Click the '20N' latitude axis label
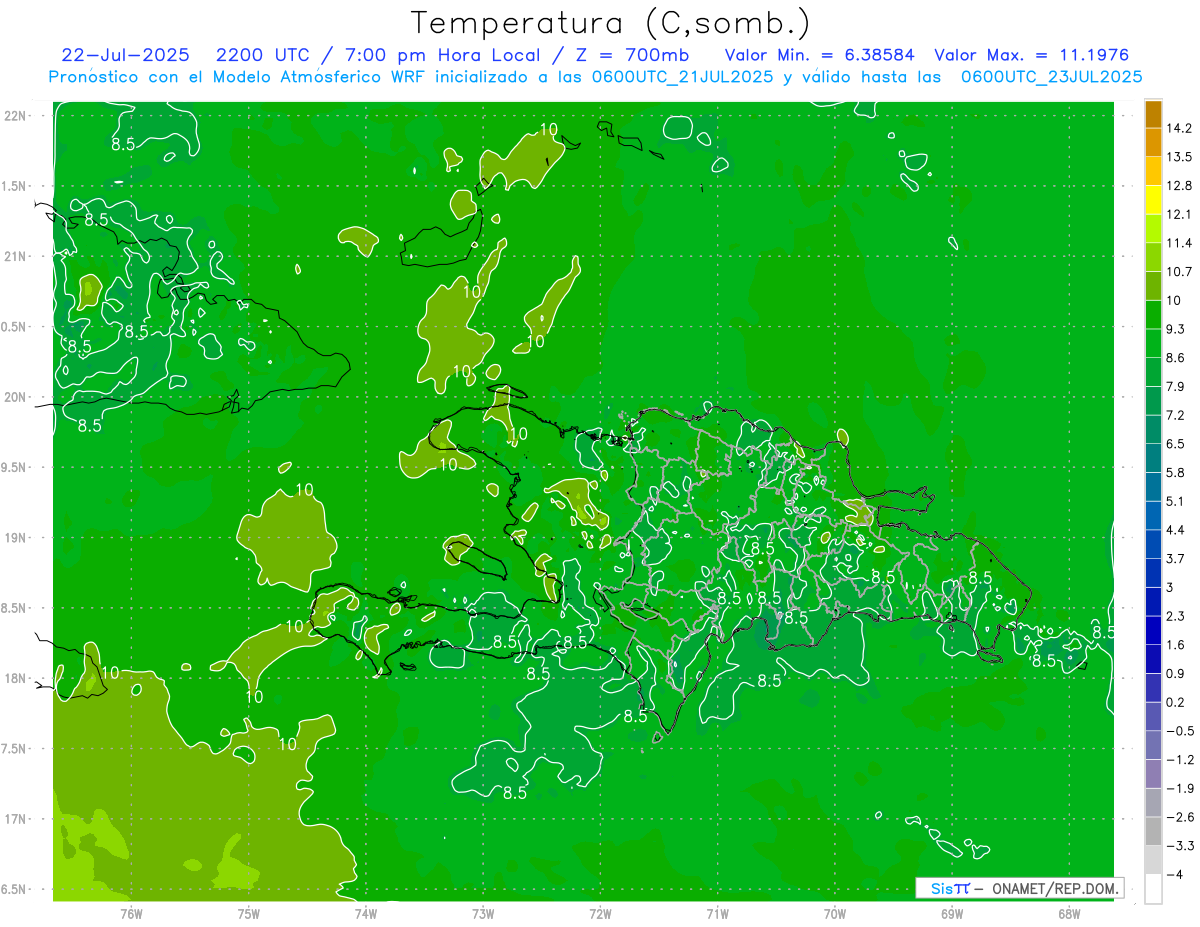This screenshot has height=927, width=1200. tap(15, 397)
